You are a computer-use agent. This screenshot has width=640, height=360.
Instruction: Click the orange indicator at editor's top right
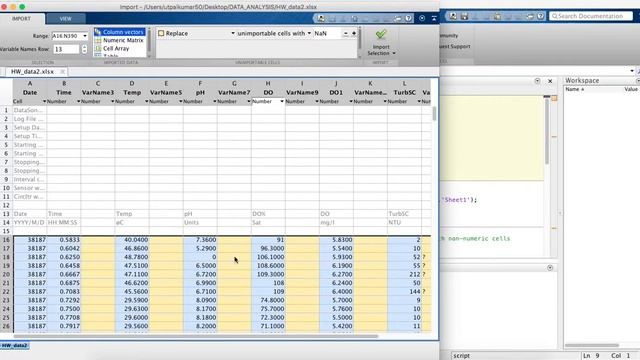coord(554,98)
